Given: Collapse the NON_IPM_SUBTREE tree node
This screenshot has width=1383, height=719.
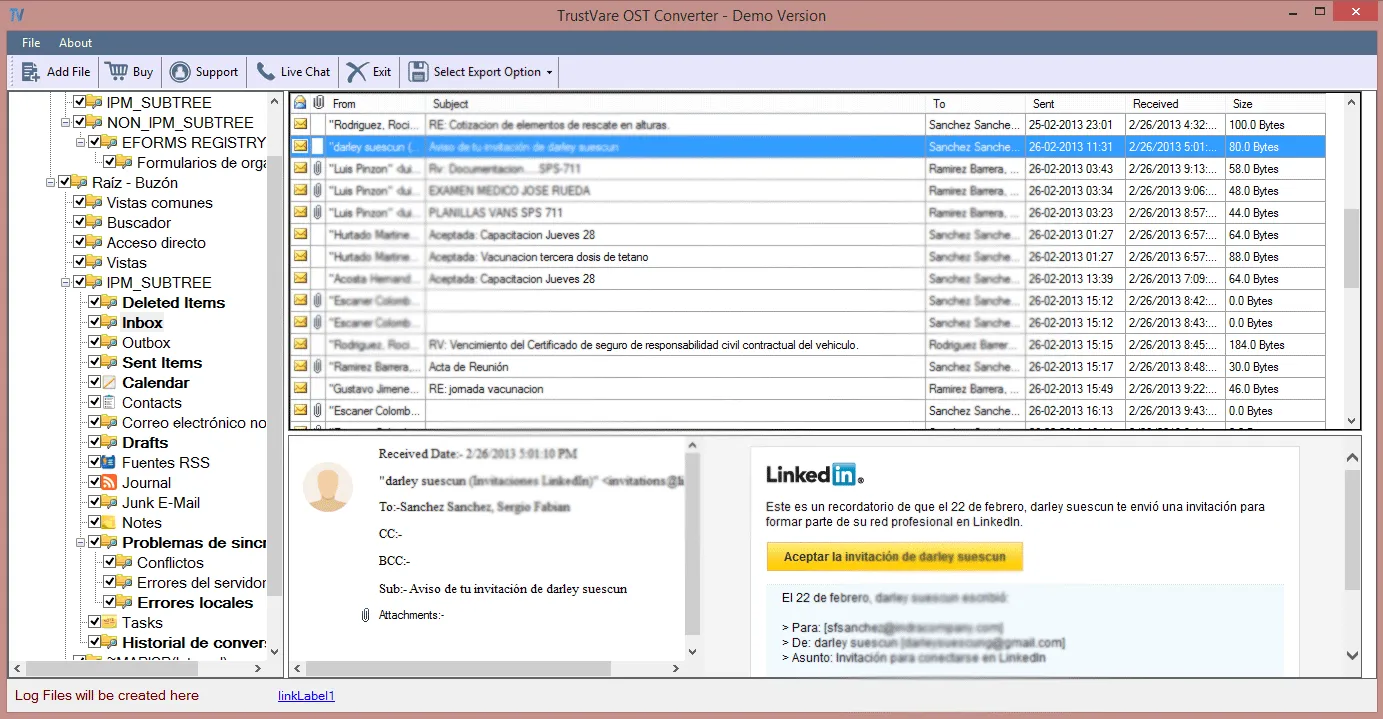Looking at the screenshot, I should tap(64, 122).
